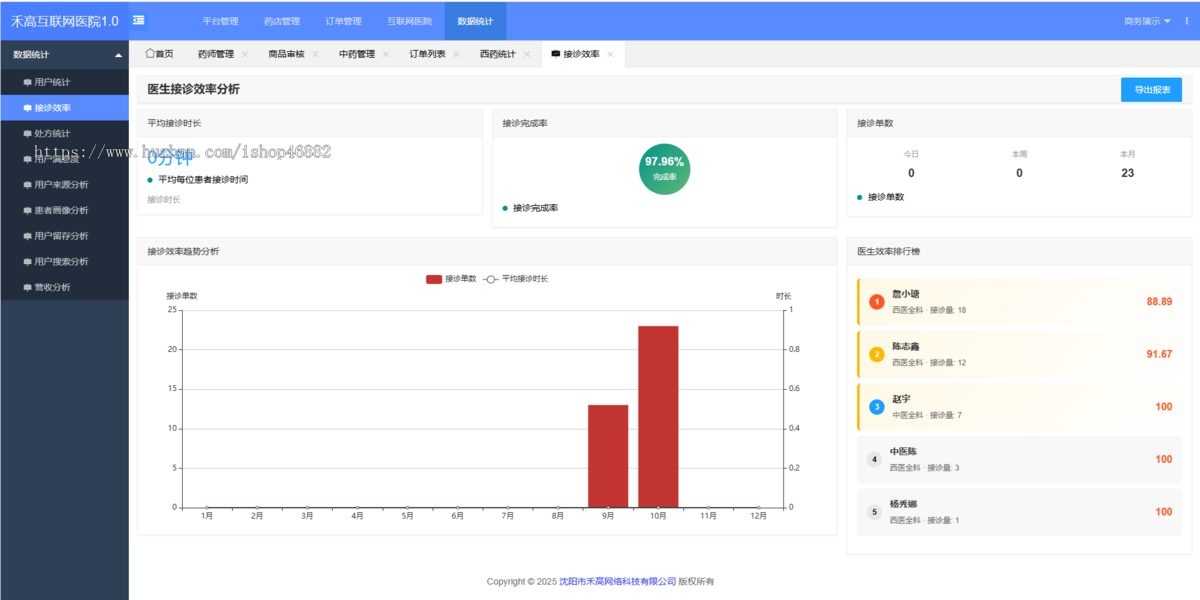Click the rank 5 badge beside 杨秀娜
The height and width of the screenshot is (600, 1200).
[x=875, y=512]
